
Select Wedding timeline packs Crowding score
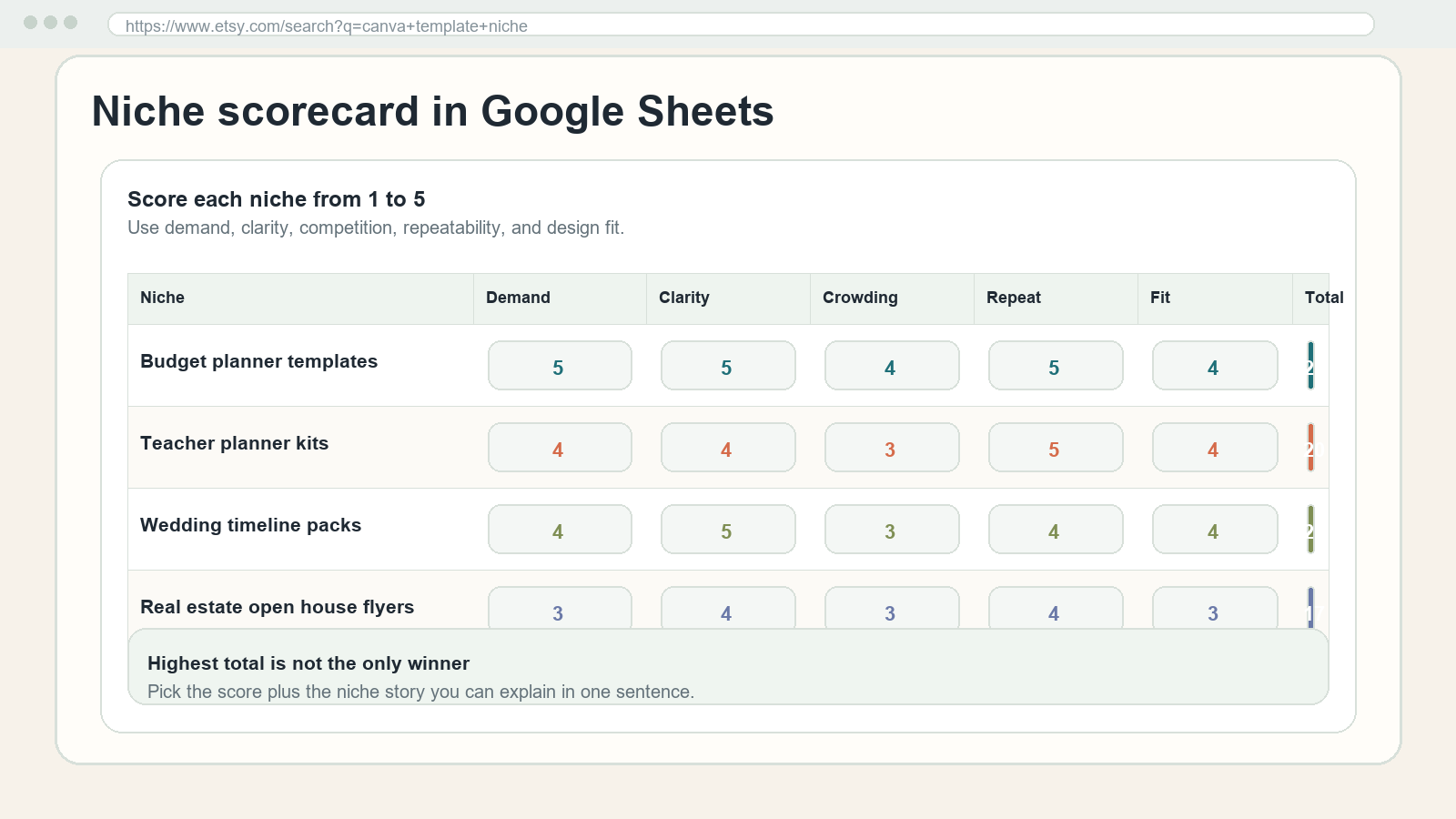click(892, 530)
